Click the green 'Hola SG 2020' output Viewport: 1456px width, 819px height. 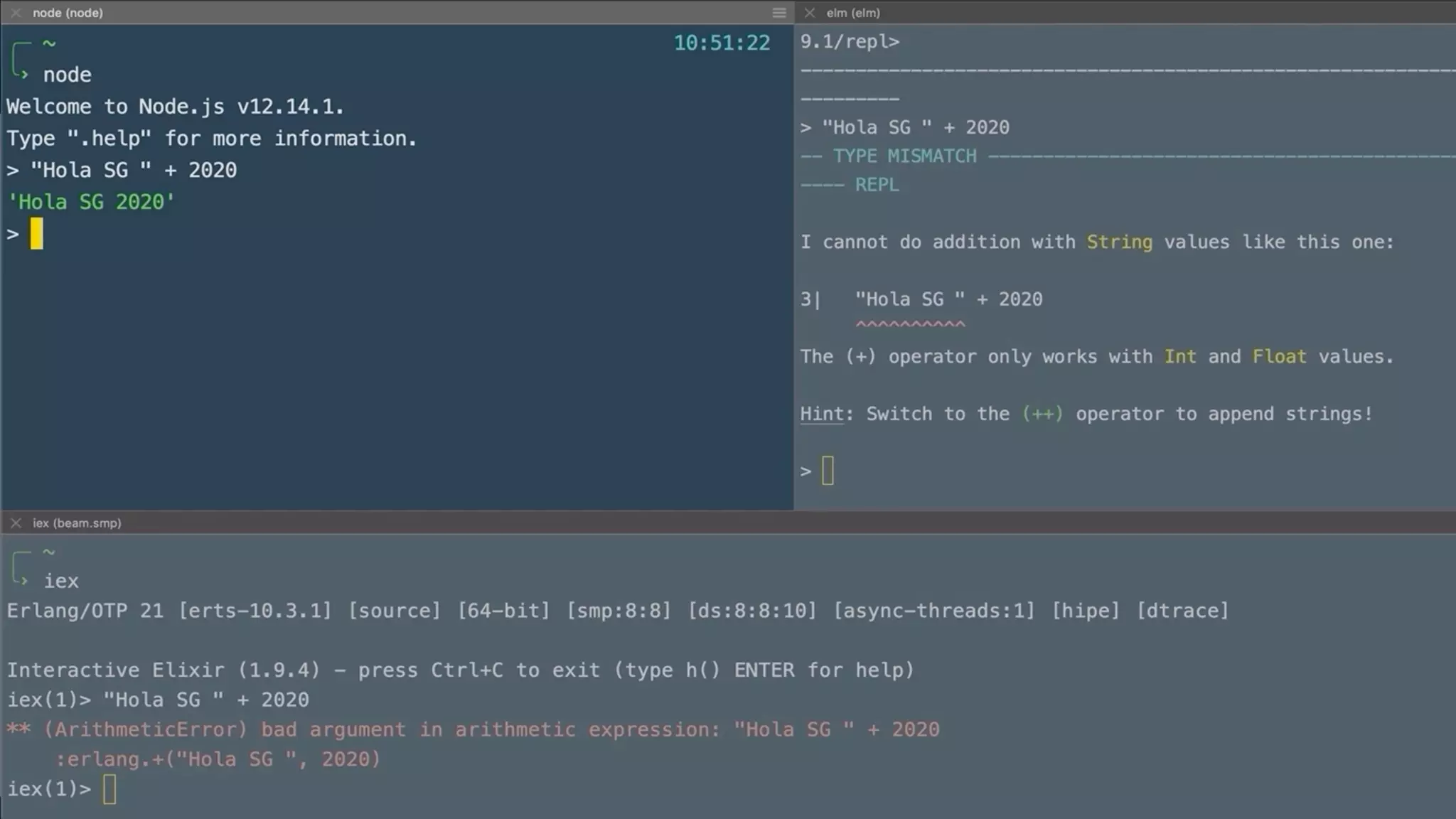[91, 202]
